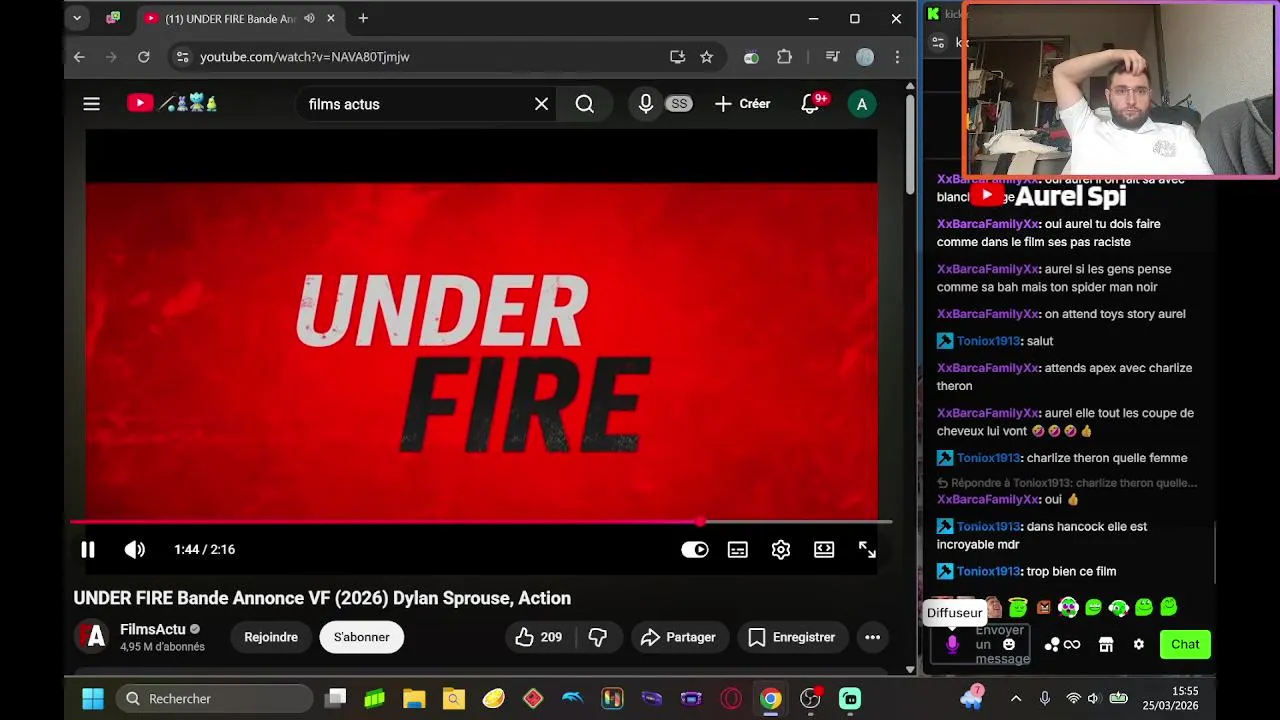Go back in Chrome browser

pos(79,57)
